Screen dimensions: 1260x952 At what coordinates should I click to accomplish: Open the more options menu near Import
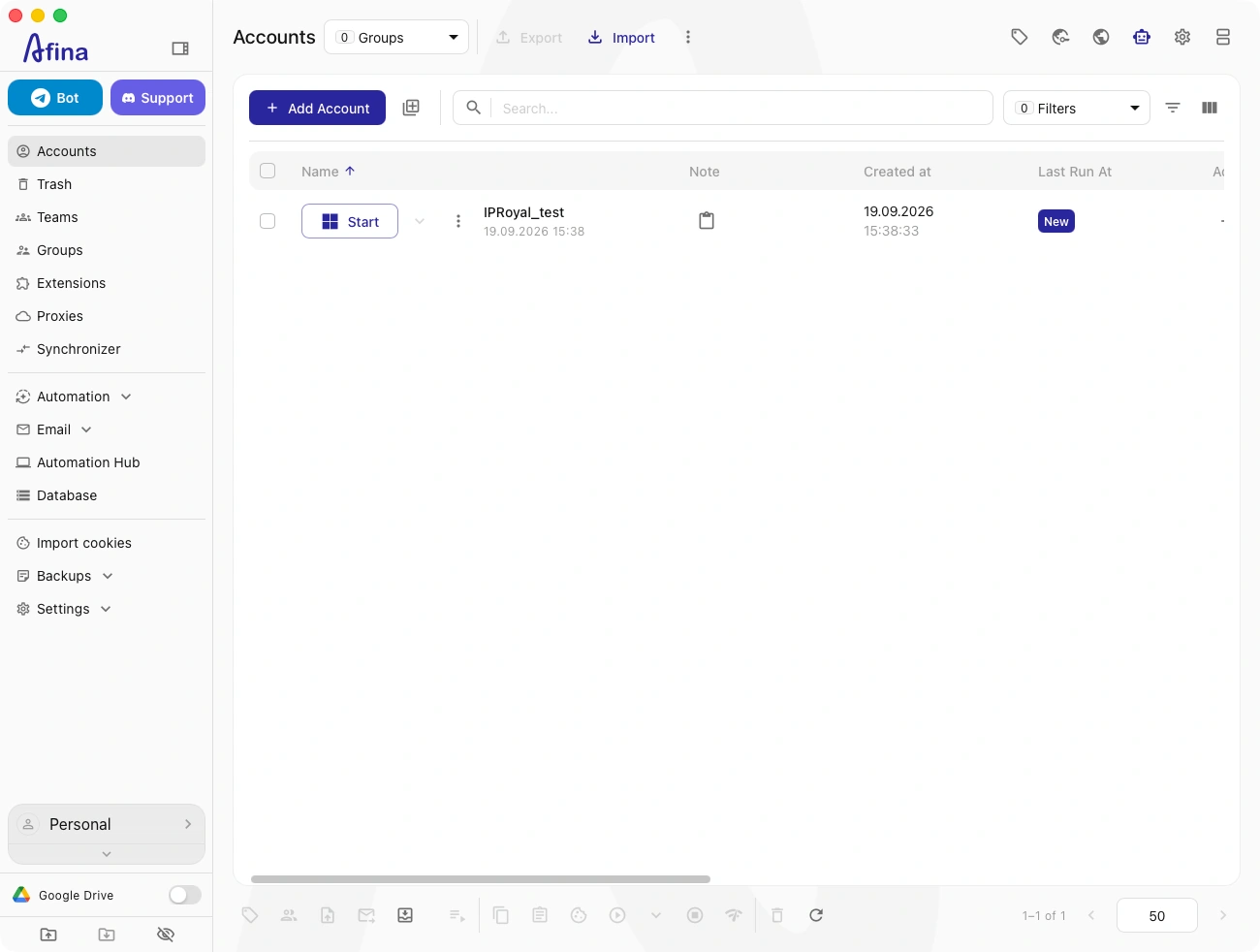[x=688, y=37]
